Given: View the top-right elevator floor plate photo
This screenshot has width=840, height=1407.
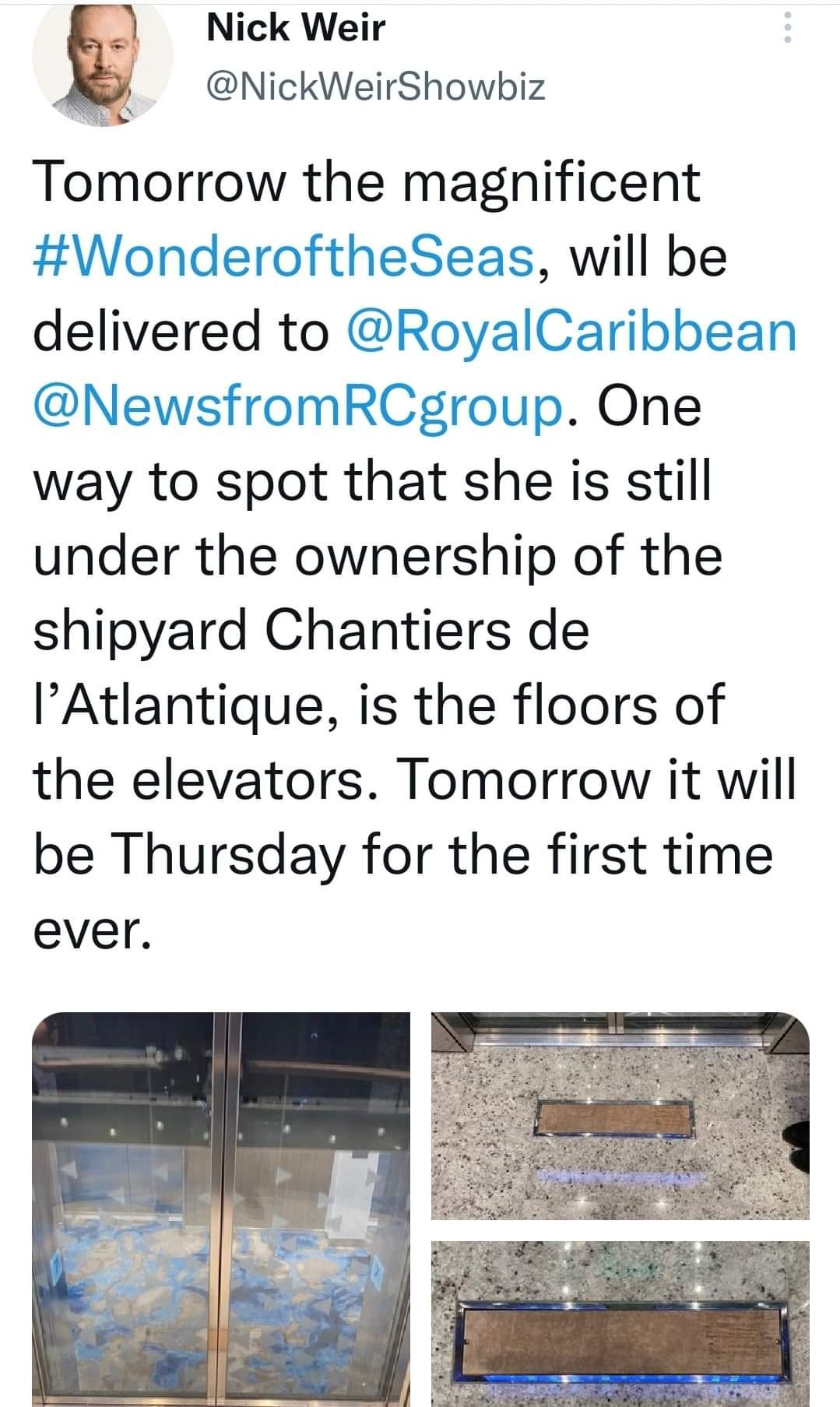Looking at the screenshot, I should [620, 1115].
